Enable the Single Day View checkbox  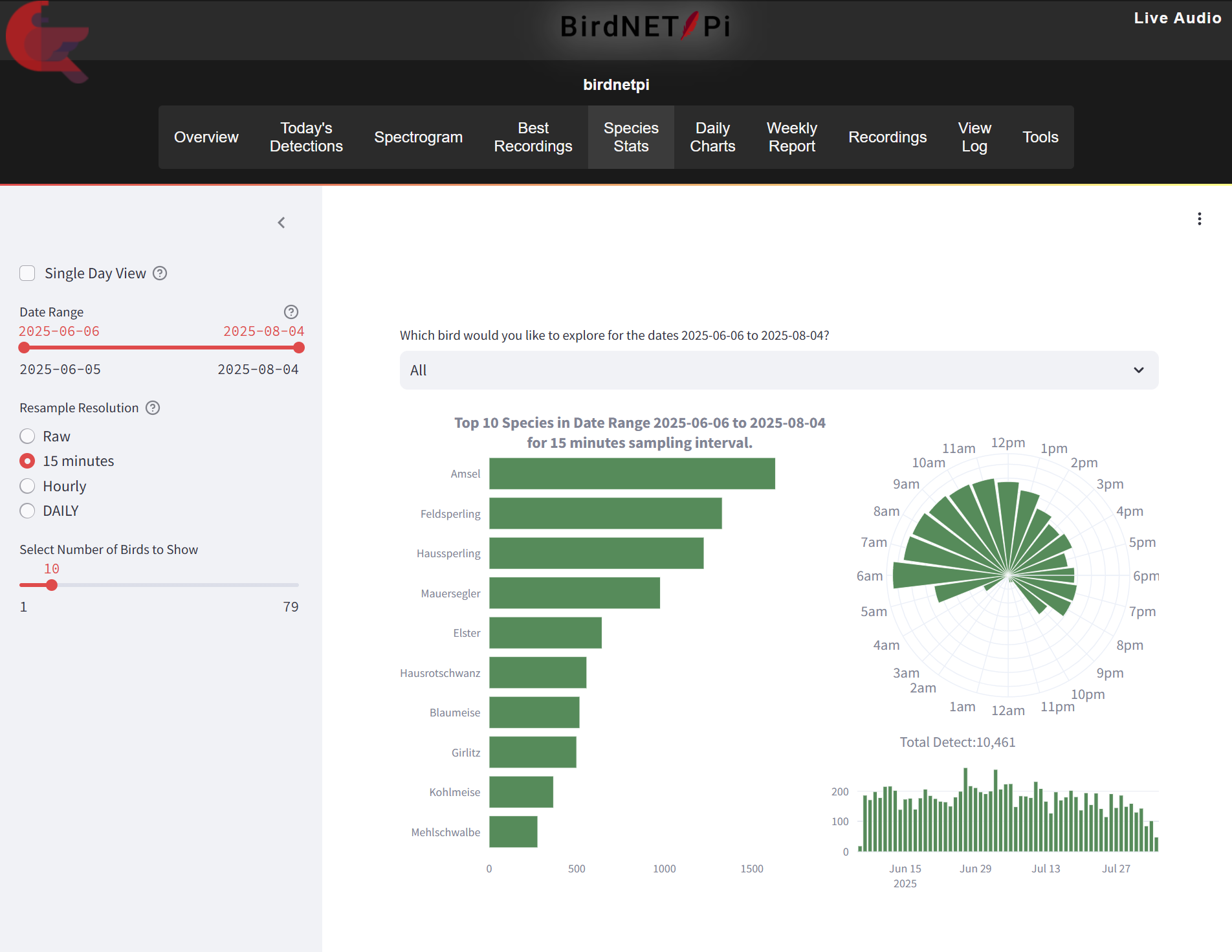point(27,273)
